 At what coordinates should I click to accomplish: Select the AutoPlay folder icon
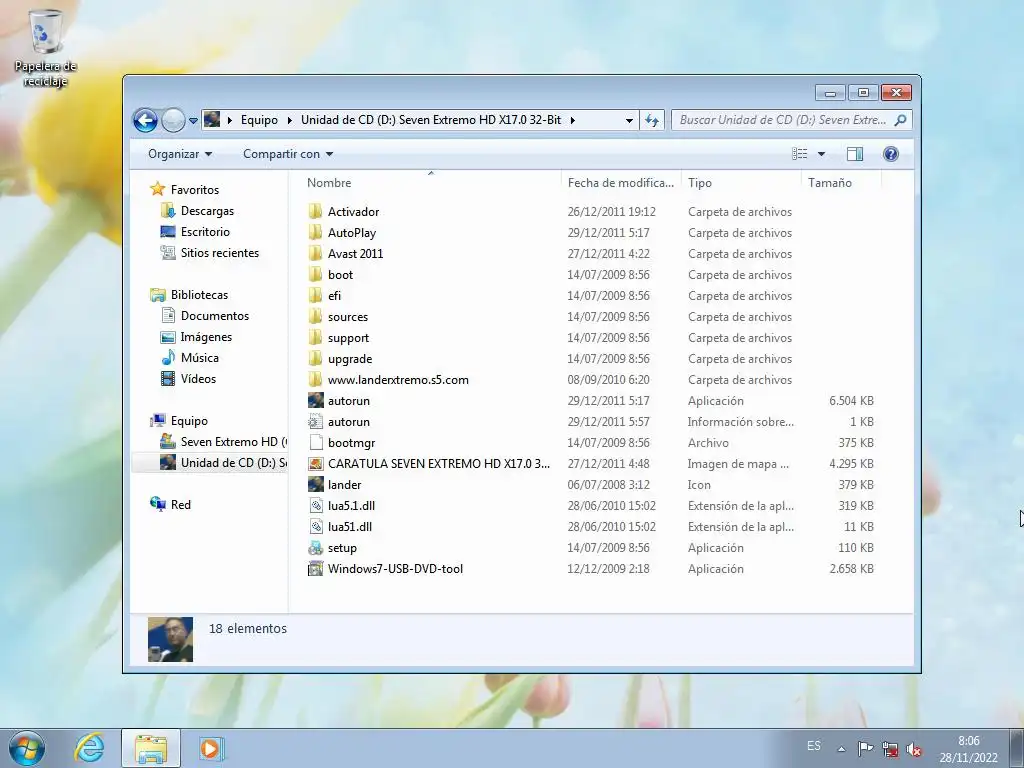[315, 232]
